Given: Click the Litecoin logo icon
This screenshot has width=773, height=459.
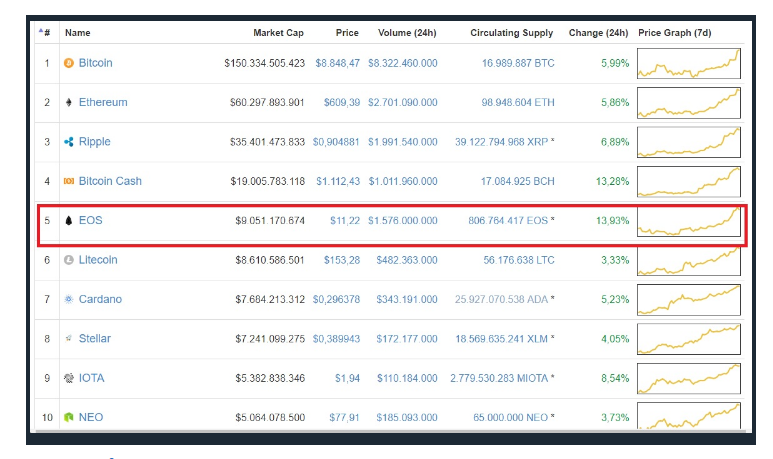Looking at the screenshot, I should pyautogui.click(x=69, y=260).
